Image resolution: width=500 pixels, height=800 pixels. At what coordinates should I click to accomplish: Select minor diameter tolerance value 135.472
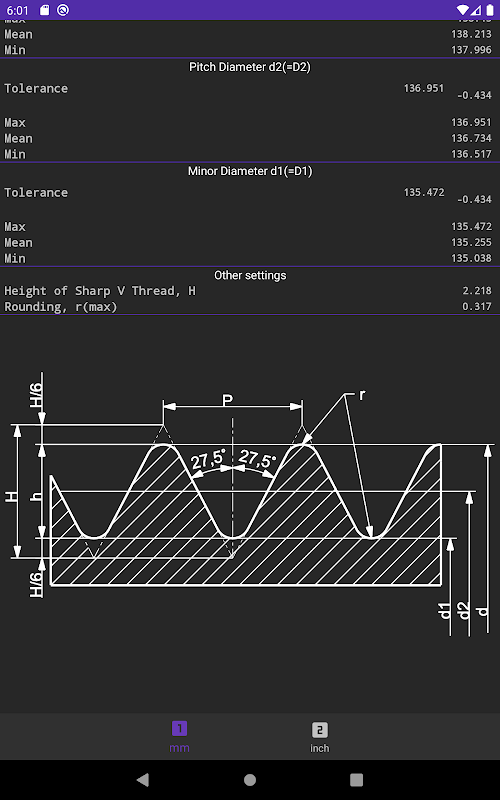point(423,192)
